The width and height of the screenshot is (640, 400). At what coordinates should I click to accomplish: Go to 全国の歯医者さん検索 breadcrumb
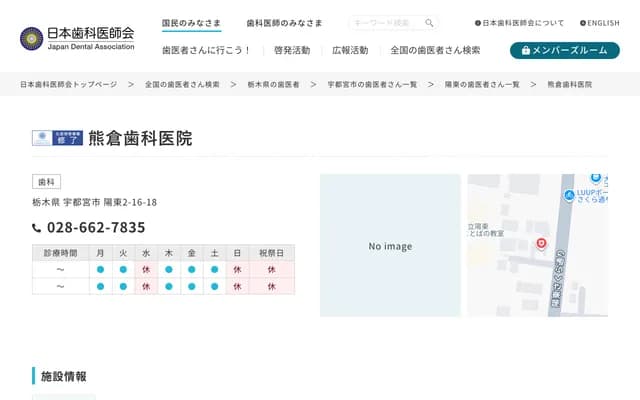(182, 84)
